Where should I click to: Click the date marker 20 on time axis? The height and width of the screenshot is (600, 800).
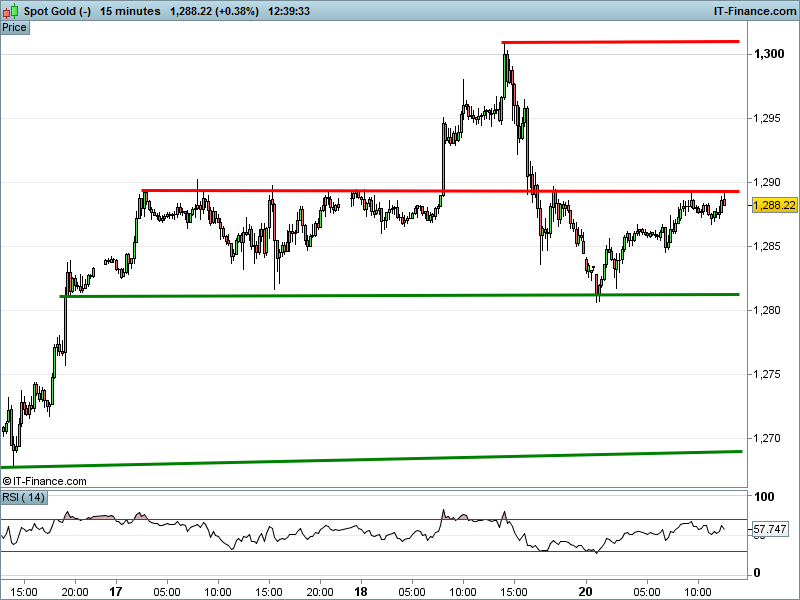[585, 591]
